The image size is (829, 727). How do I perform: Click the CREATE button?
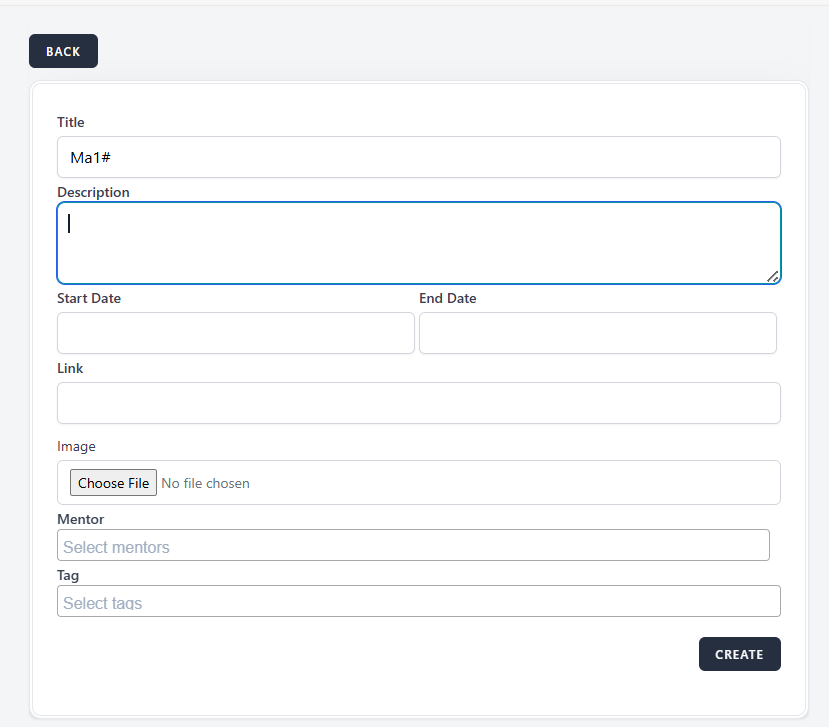point(739,654)
